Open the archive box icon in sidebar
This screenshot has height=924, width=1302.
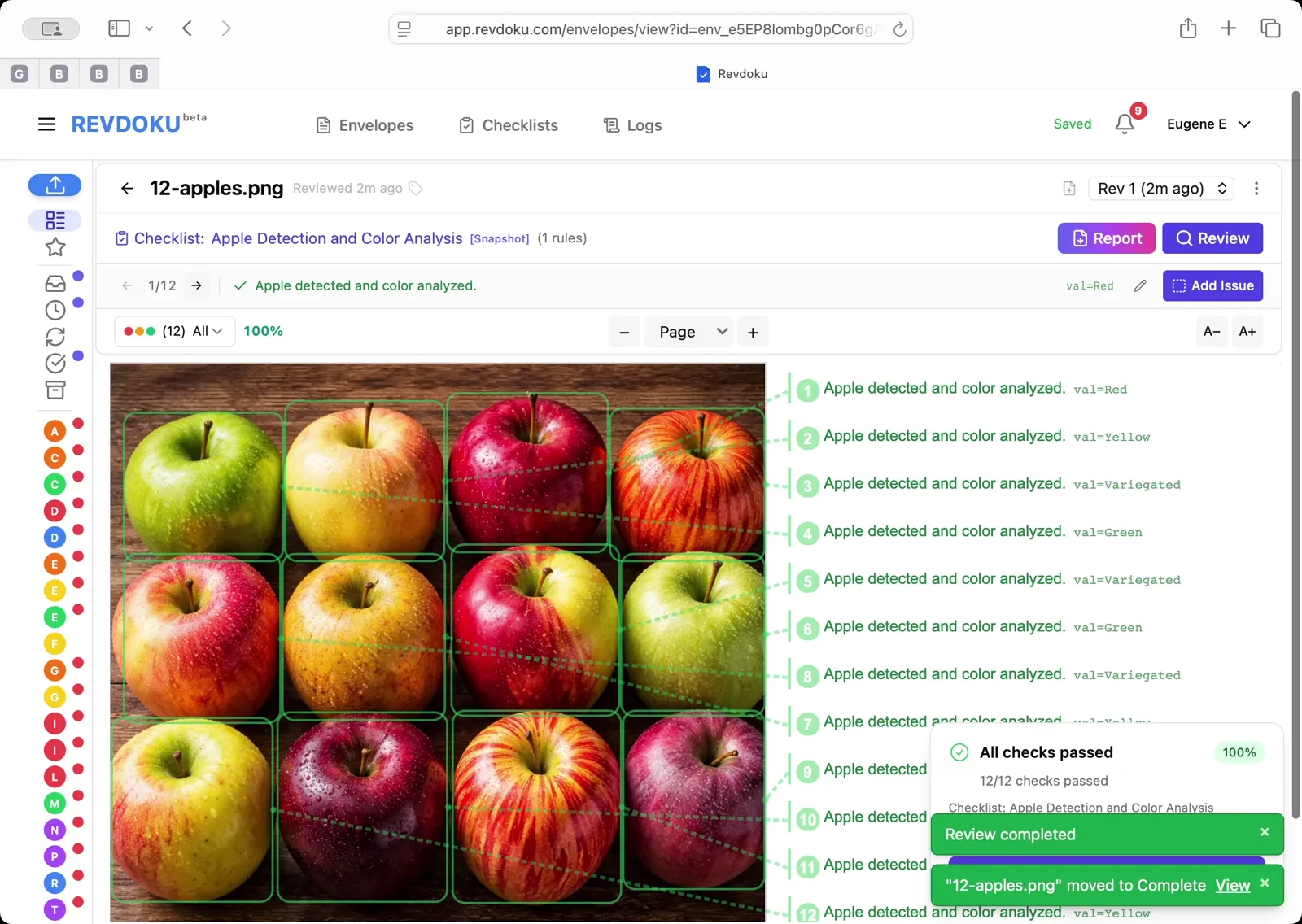coord(55,390)
